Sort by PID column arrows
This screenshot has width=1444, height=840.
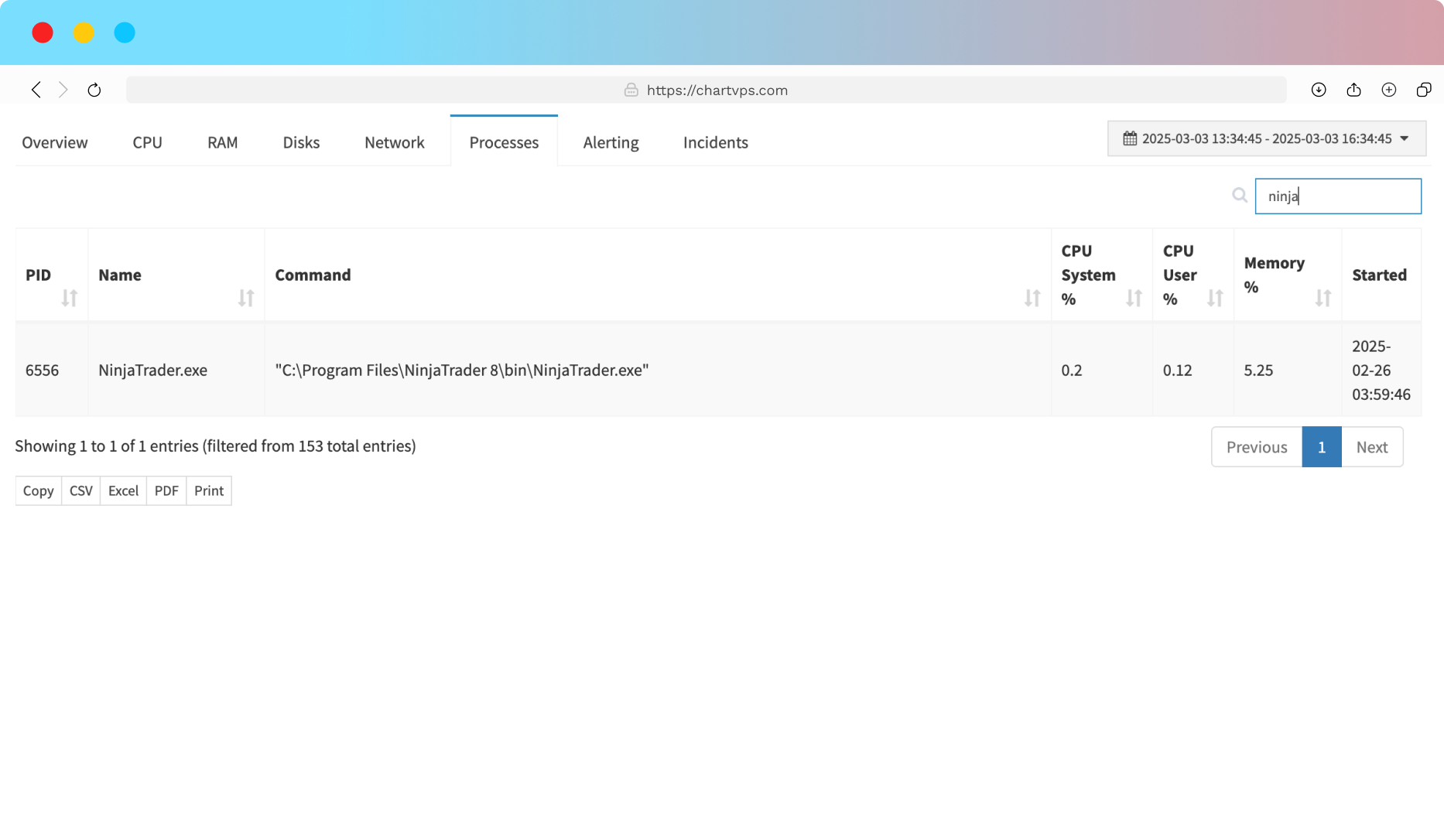coord(69,298)
